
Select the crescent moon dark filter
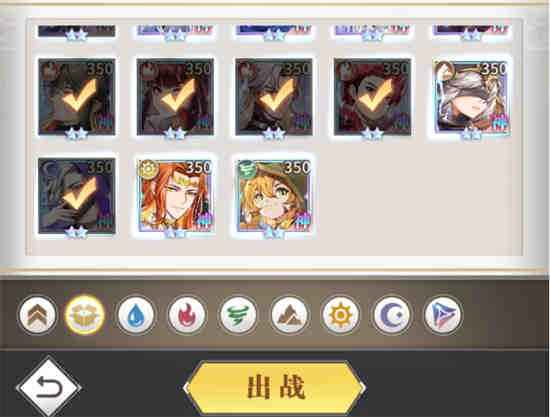point(391,315)
